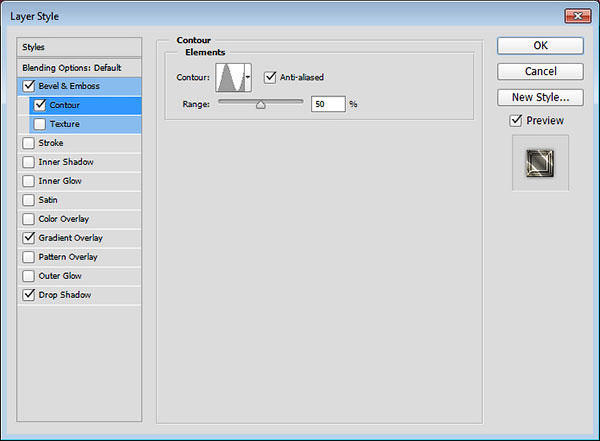Select the Contour label in list
The image size is (600, 441).
click(65, 105)
